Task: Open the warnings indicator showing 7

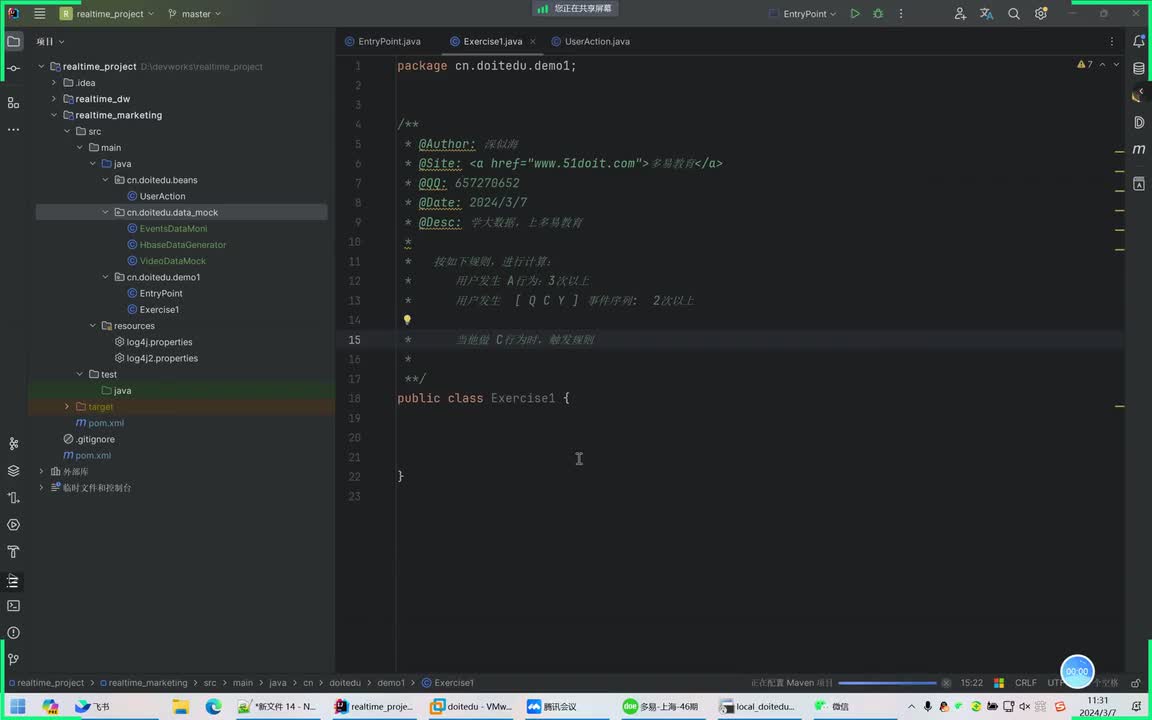Action: (1085, 65)
